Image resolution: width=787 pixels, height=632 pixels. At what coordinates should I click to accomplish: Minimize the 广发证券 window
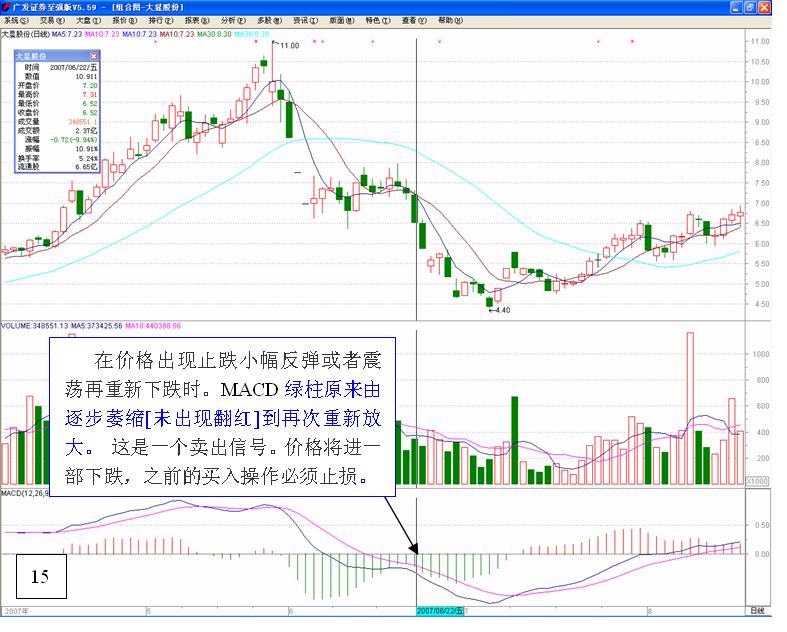[736, 8]
